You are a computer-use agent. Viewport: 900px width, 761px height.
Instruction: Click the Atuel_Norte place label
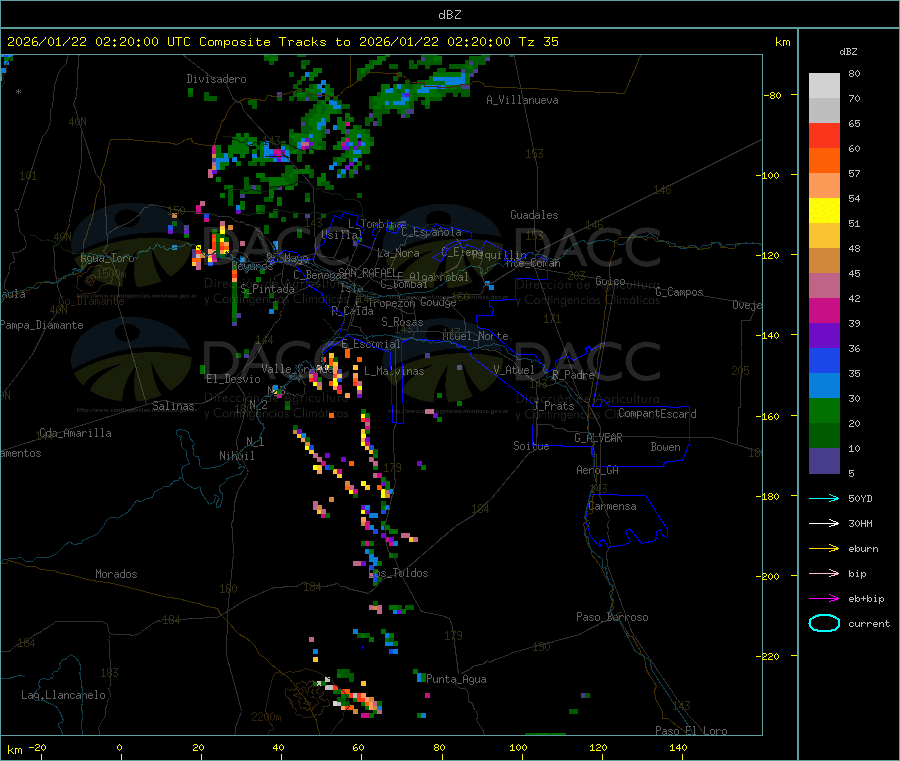(x=475, y=336)
